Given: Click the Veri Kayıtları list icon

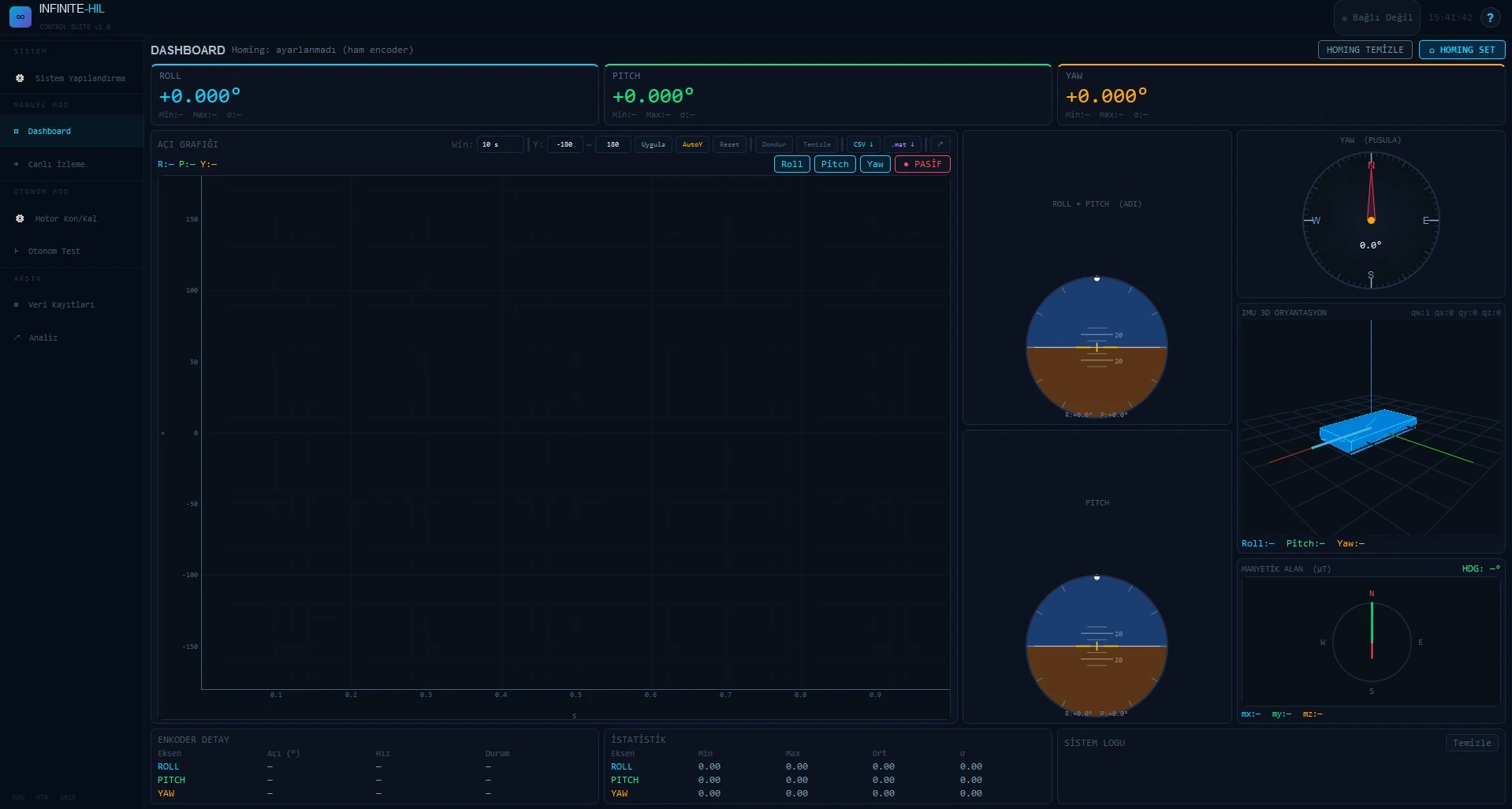Looking at the screenshot, I should click(16, 304).
